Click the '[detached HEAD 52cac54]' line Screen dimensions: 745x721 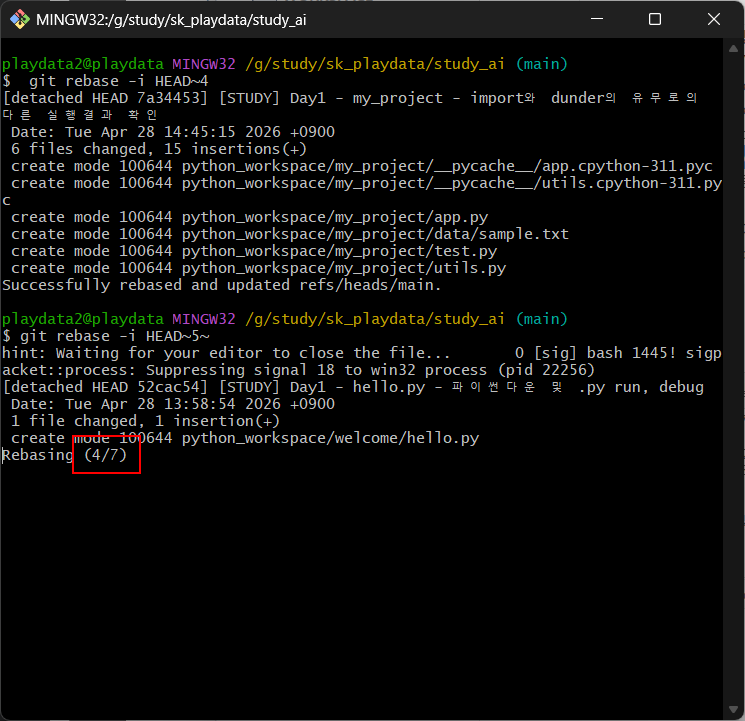pyautogui.click(x=353, y=387)
